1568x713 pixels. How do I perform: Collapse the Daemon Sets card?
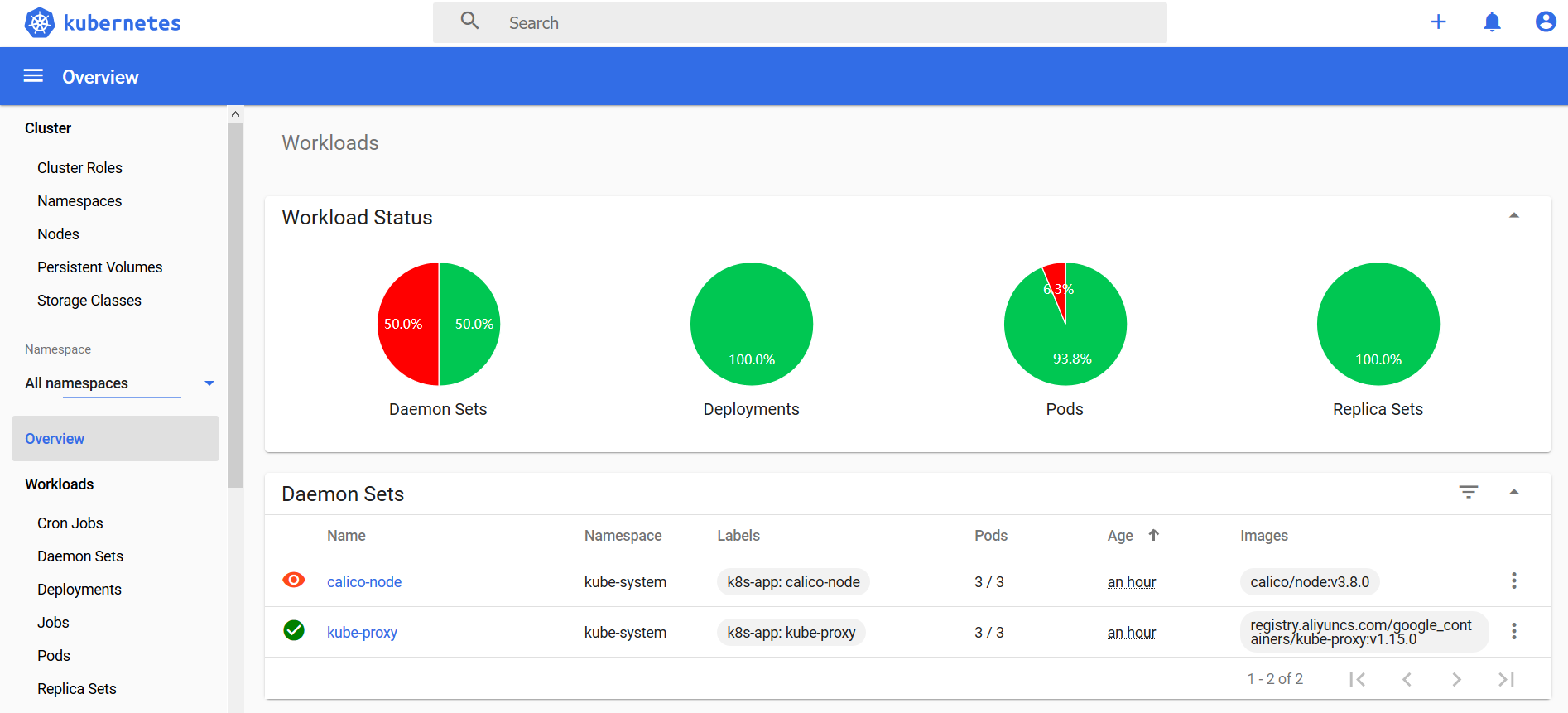point(1514,492)
